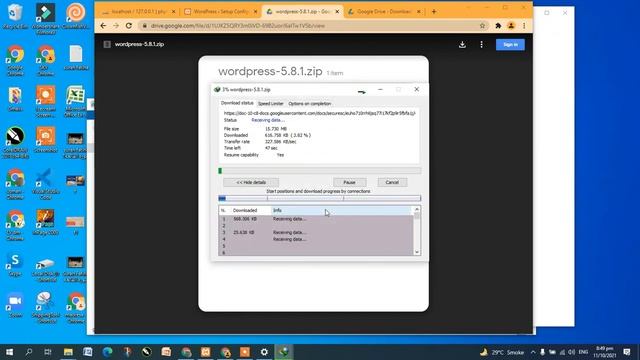640x360 pixels.
Task: Click the connection list scroll down arrow
Action: 417,252
